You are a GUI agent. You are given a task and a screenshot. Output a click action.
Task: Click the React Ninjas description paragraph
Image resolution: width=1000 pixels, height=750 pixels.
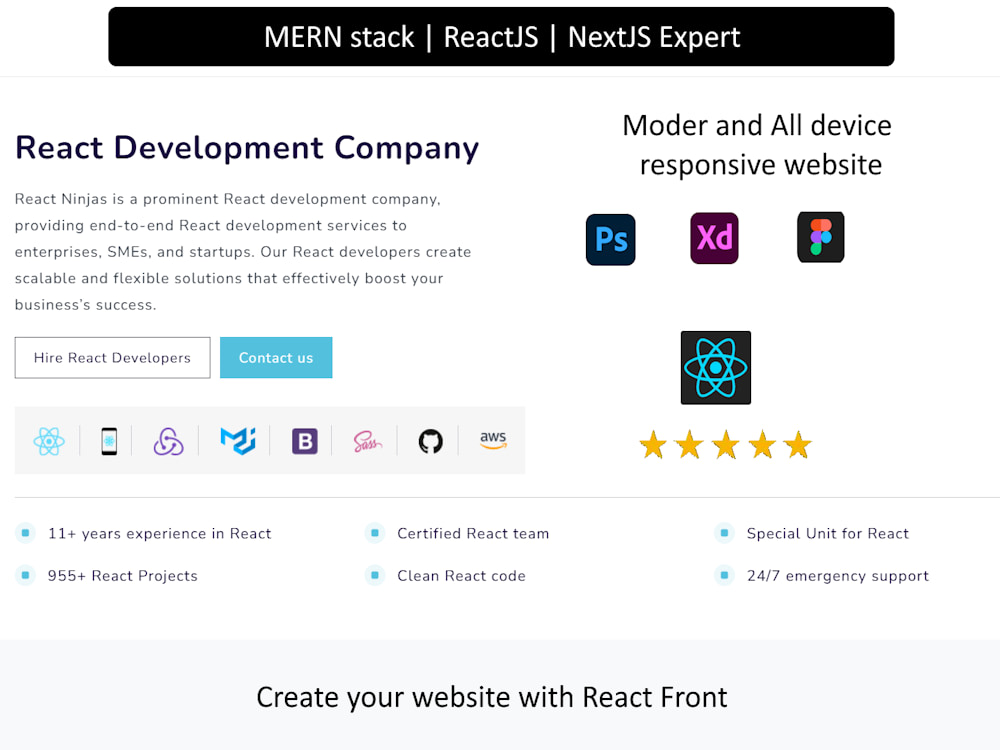[x=243, y=252]
